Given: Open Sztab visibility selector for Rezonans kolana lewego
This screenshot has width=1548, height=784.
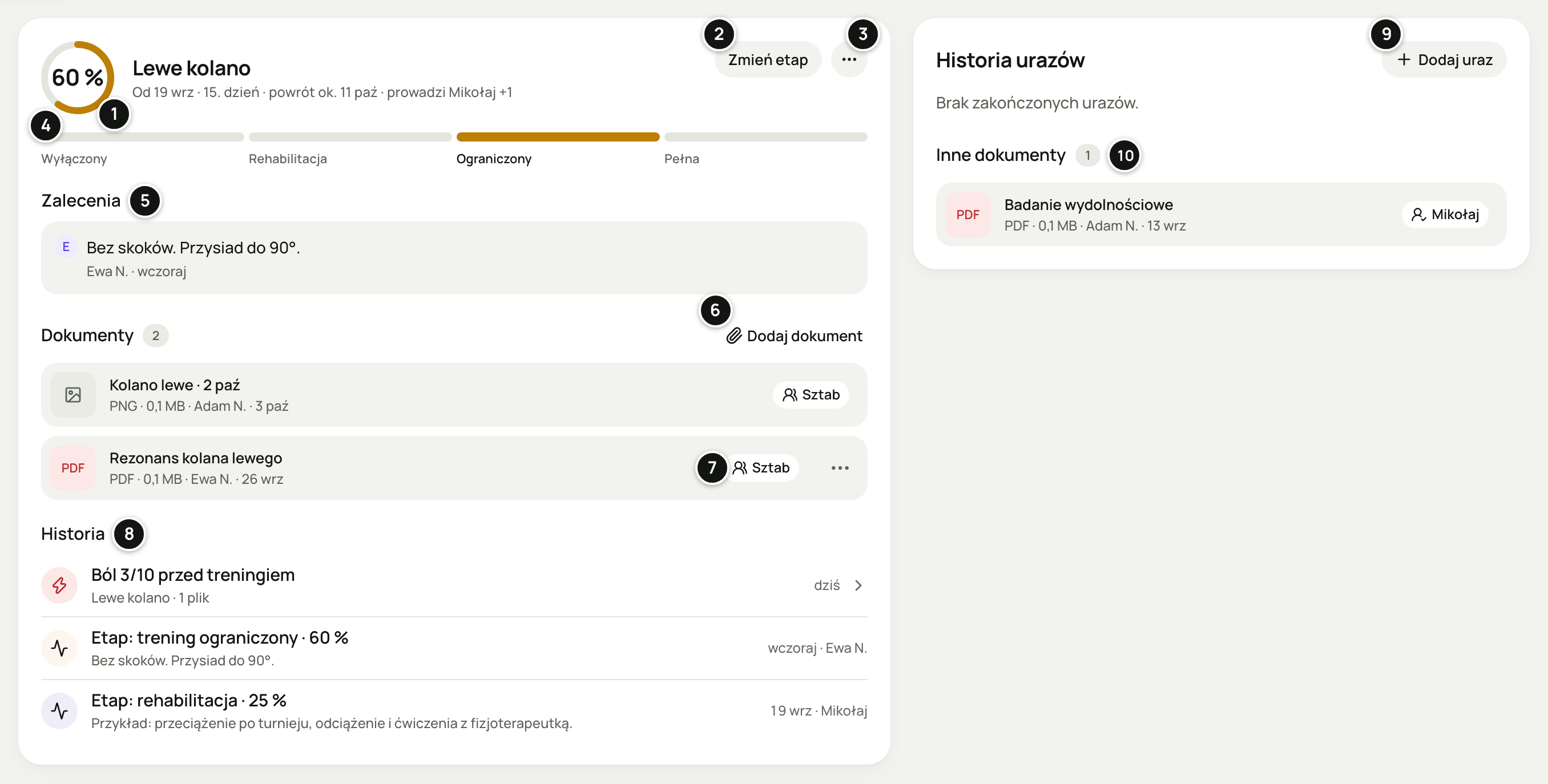Looking at the screenshot, I should click(x=760, y=468).
